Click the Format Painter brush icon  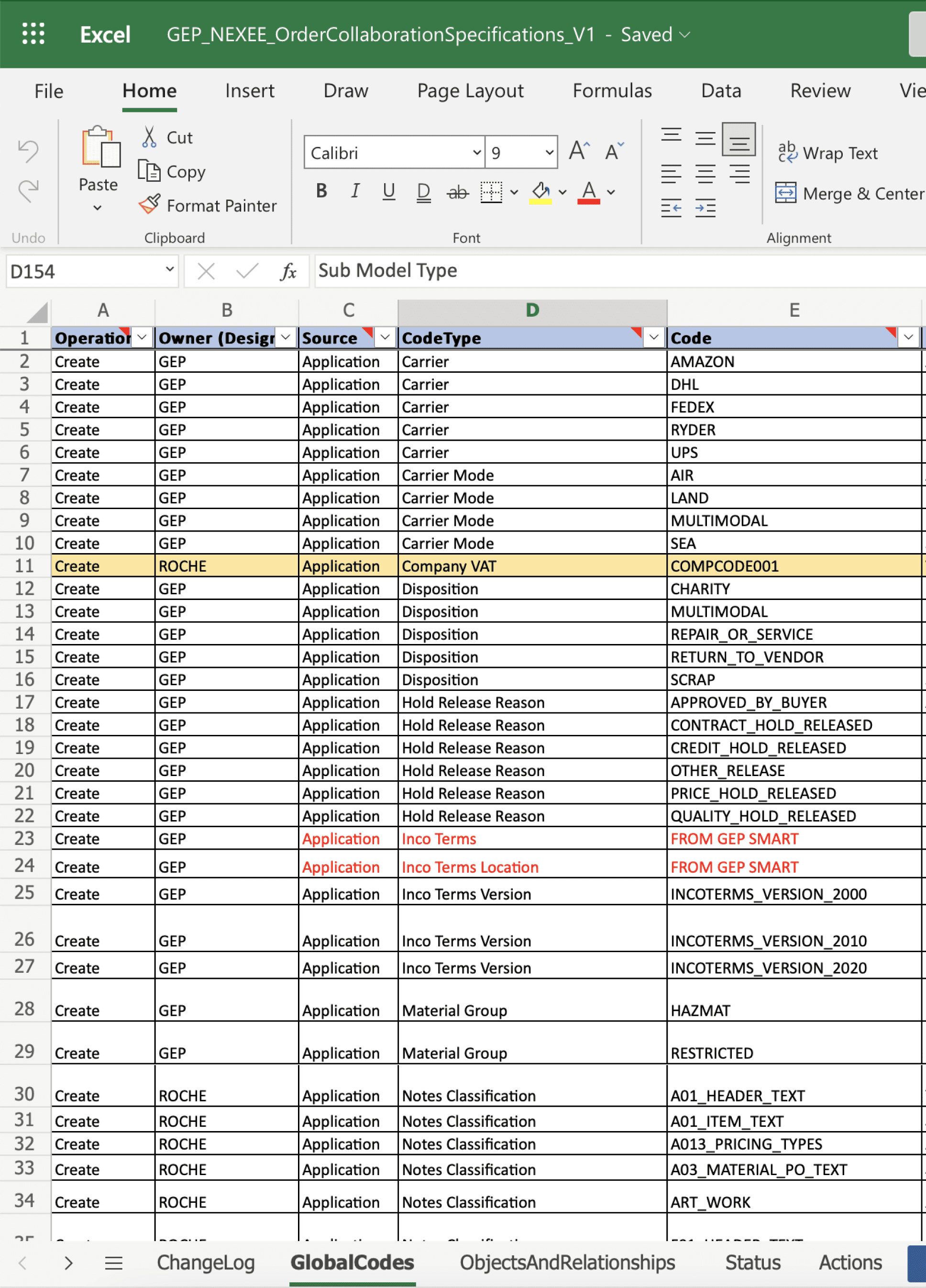[x=149, y=204]
